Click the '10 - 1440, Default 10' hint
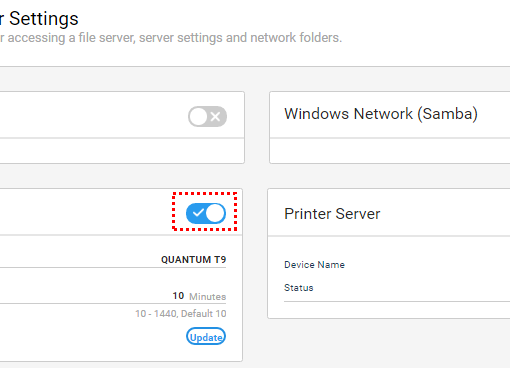This screenshot has height=368, width=510. click(x=181, y=314)
